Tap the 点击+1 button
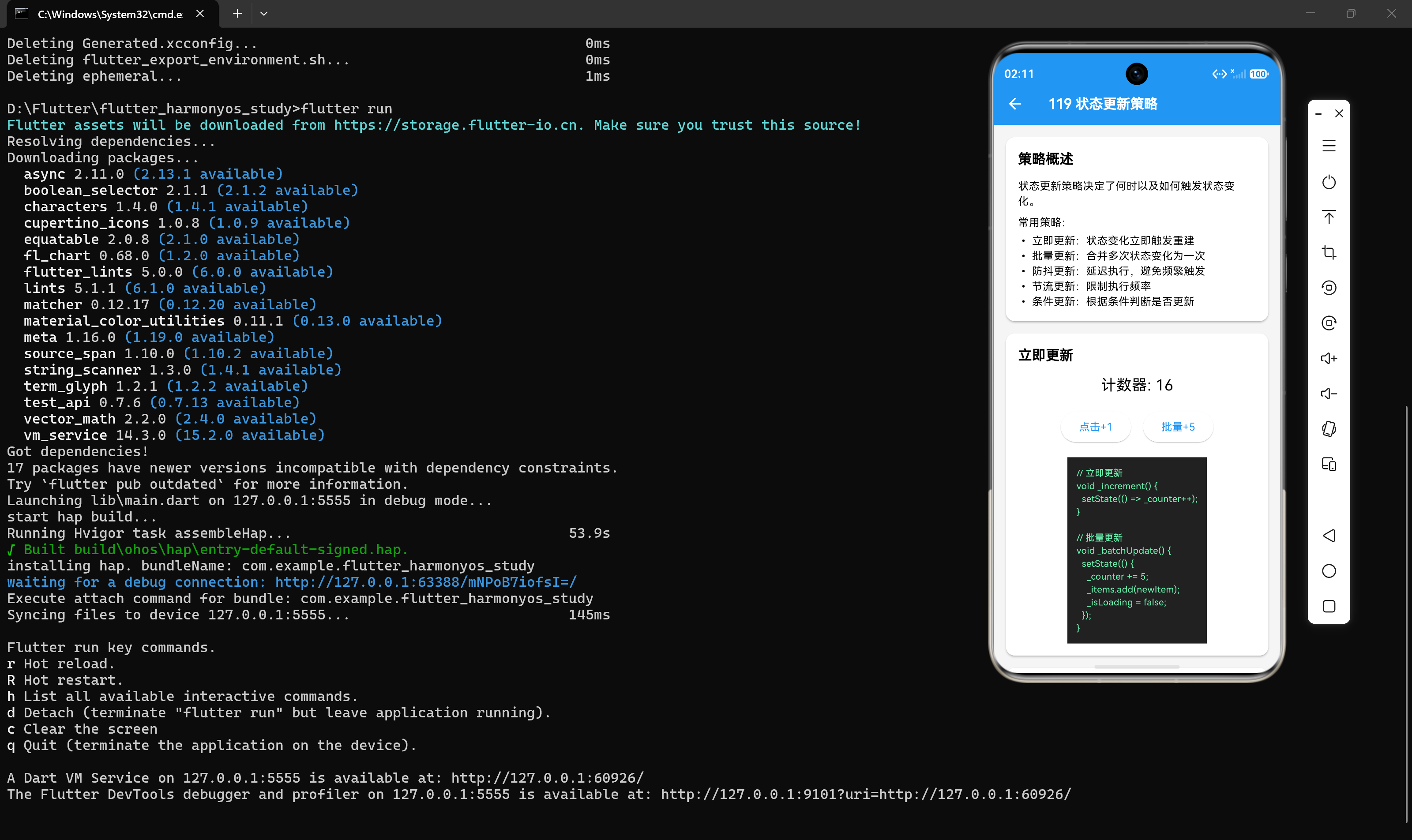Image resolution: width=1412 pixels, height=840 pixels. 1096,427
